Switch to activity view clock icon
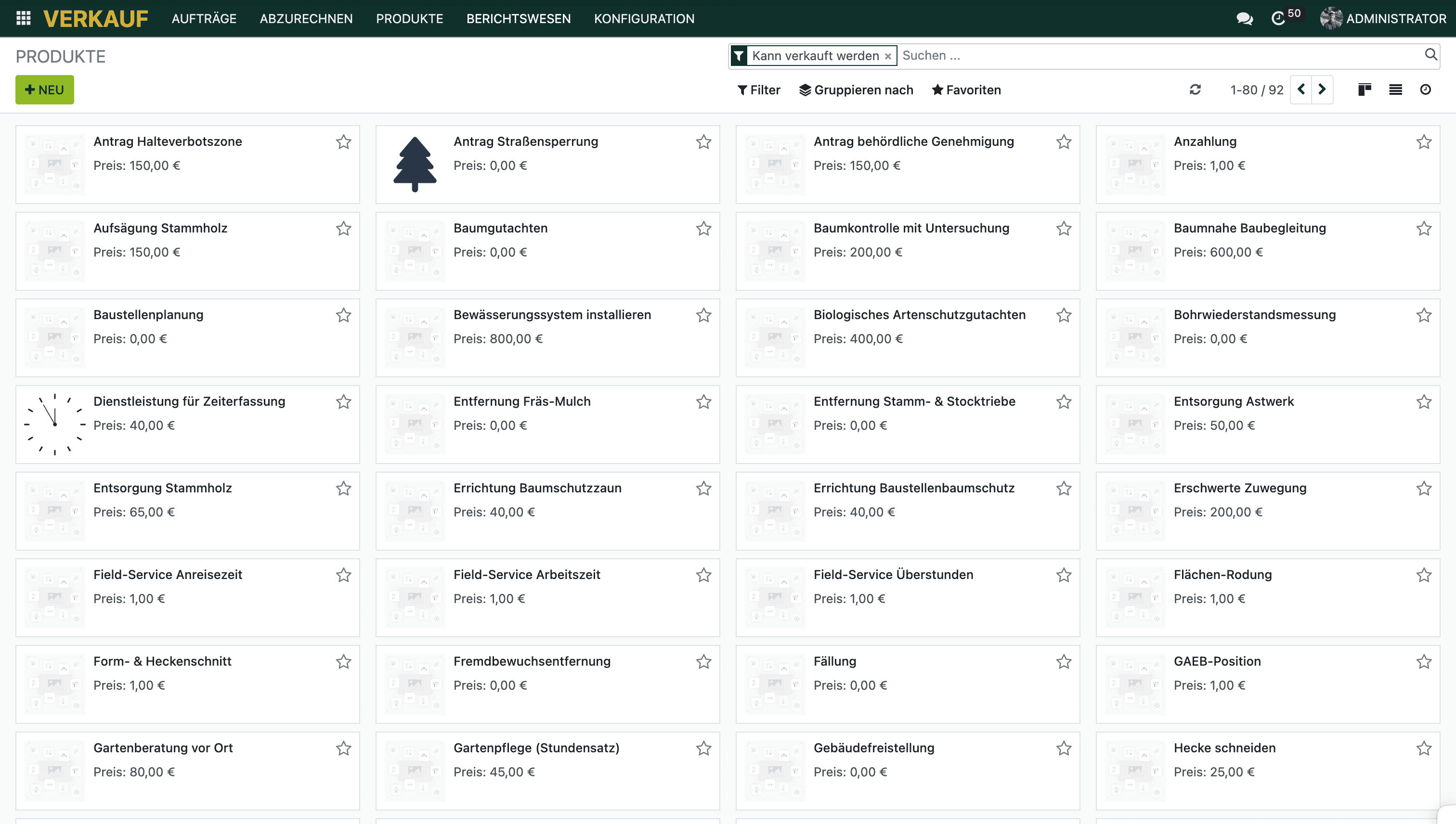This screenshot has height=824, width=1456. coord(1426,90)
